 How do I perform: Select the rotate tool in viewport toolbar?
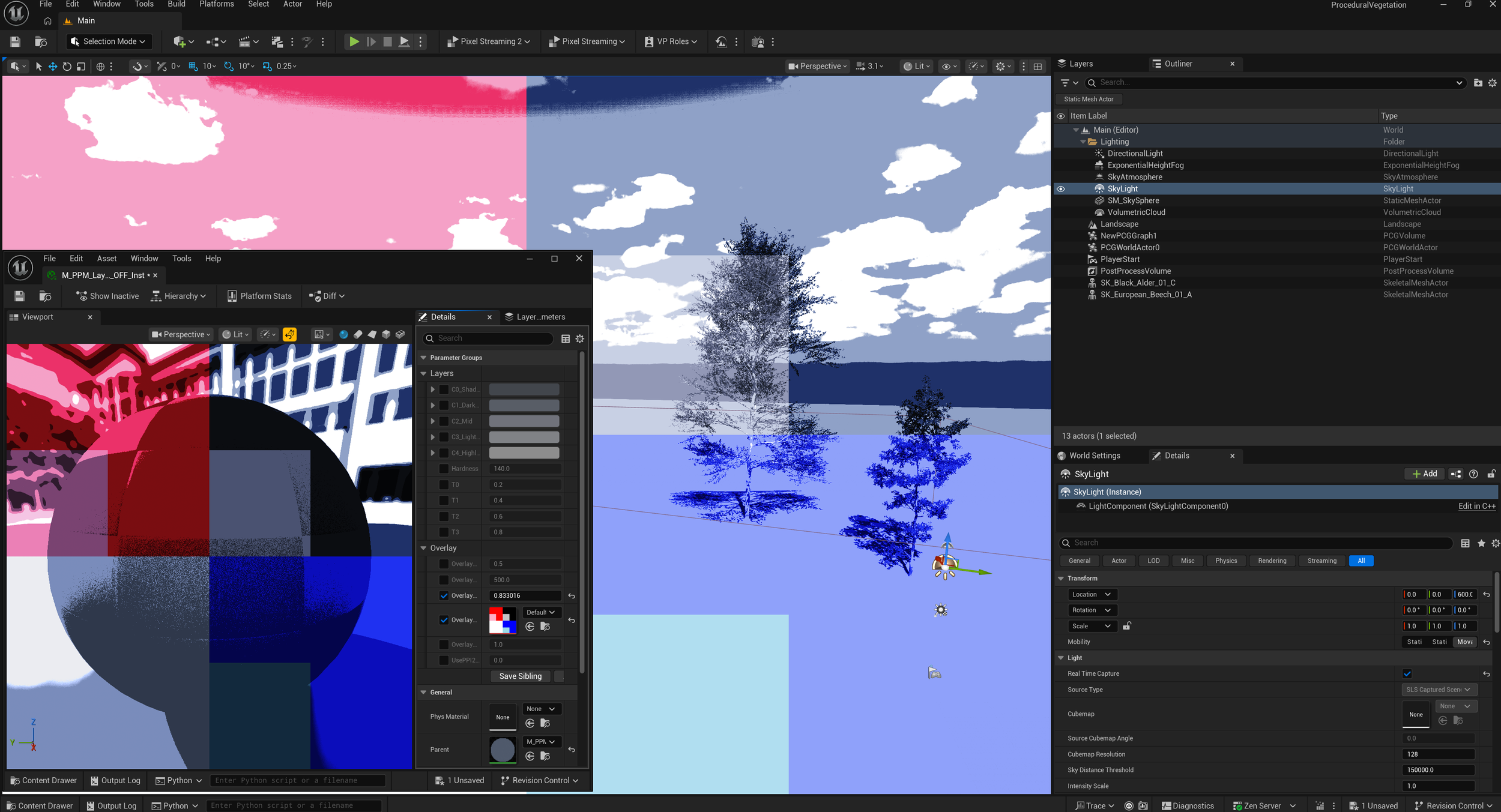point(67,66)
